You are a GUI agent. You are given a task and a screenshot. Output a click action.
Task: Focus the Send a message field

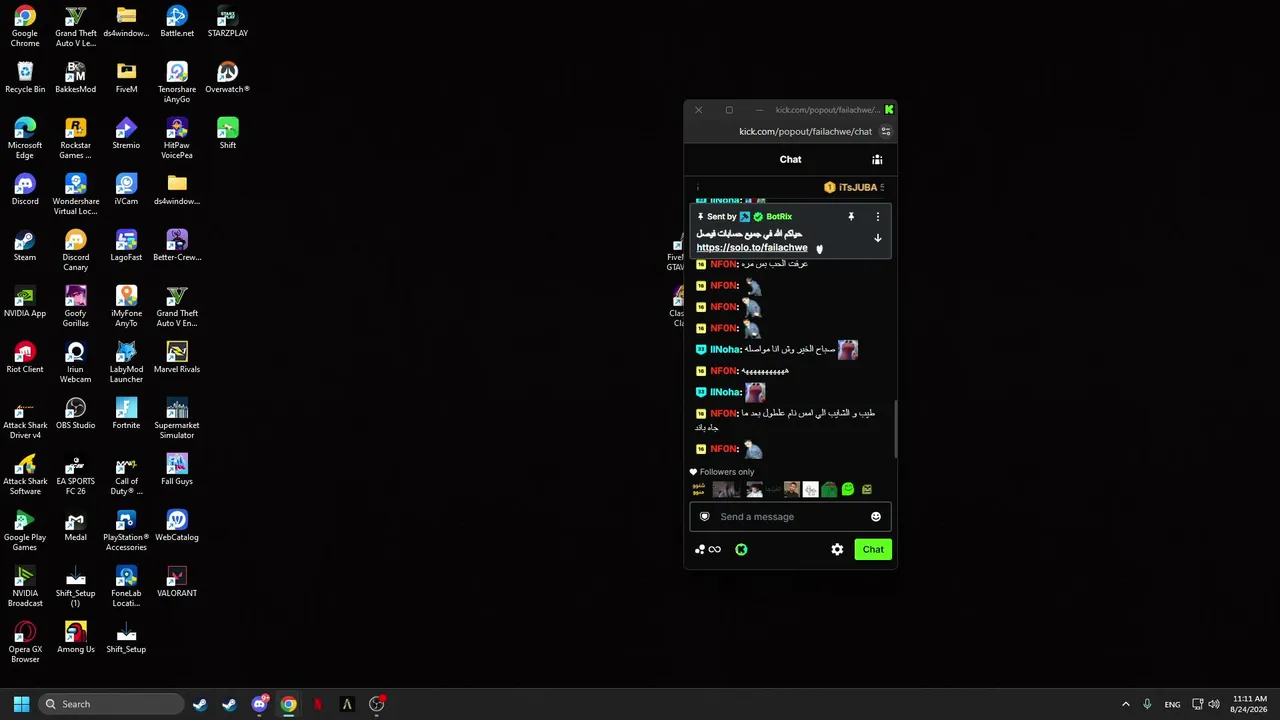coord(790,517)
